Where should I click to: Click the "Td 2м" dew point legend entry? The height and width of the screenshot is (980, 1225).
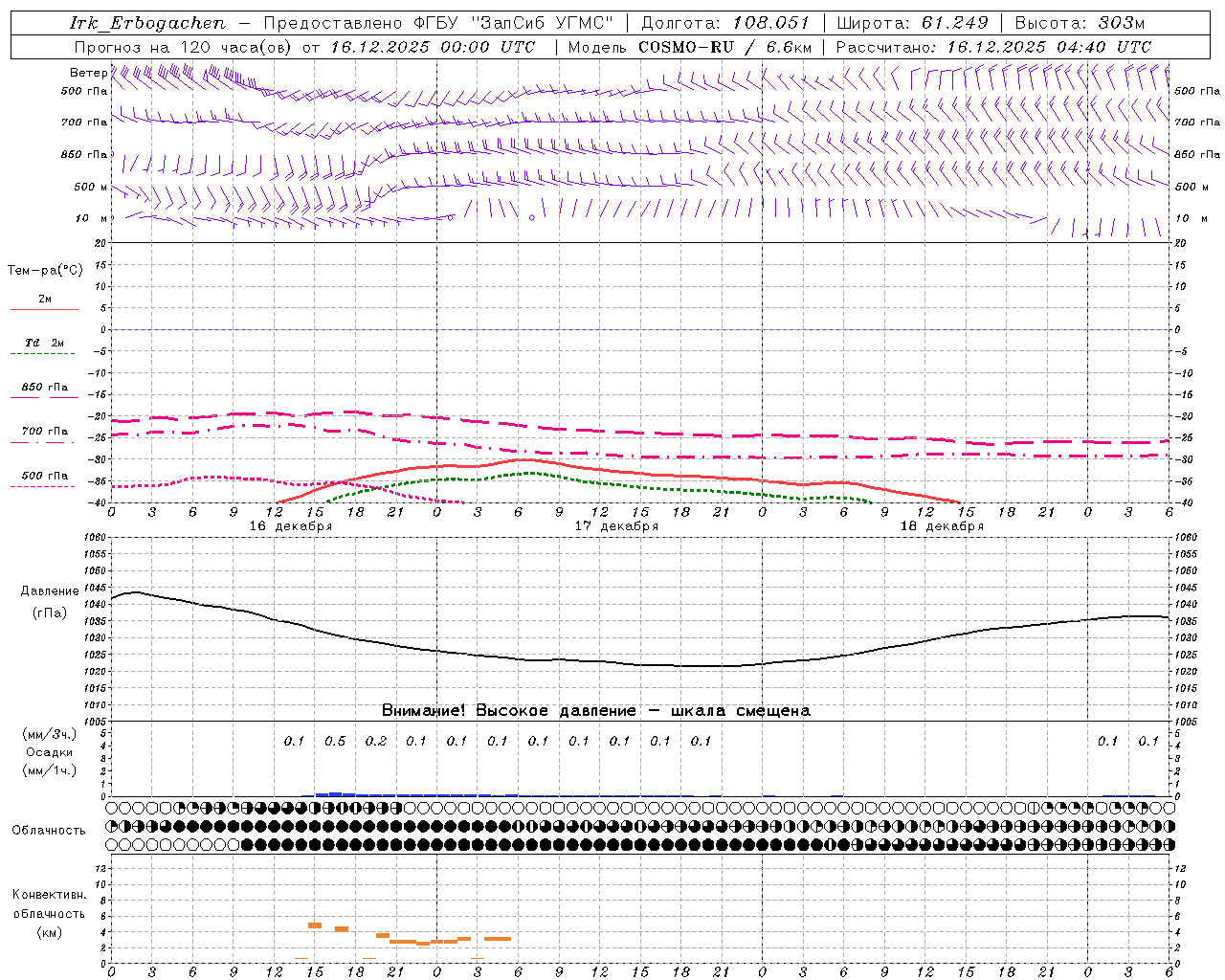pos(45,343)
